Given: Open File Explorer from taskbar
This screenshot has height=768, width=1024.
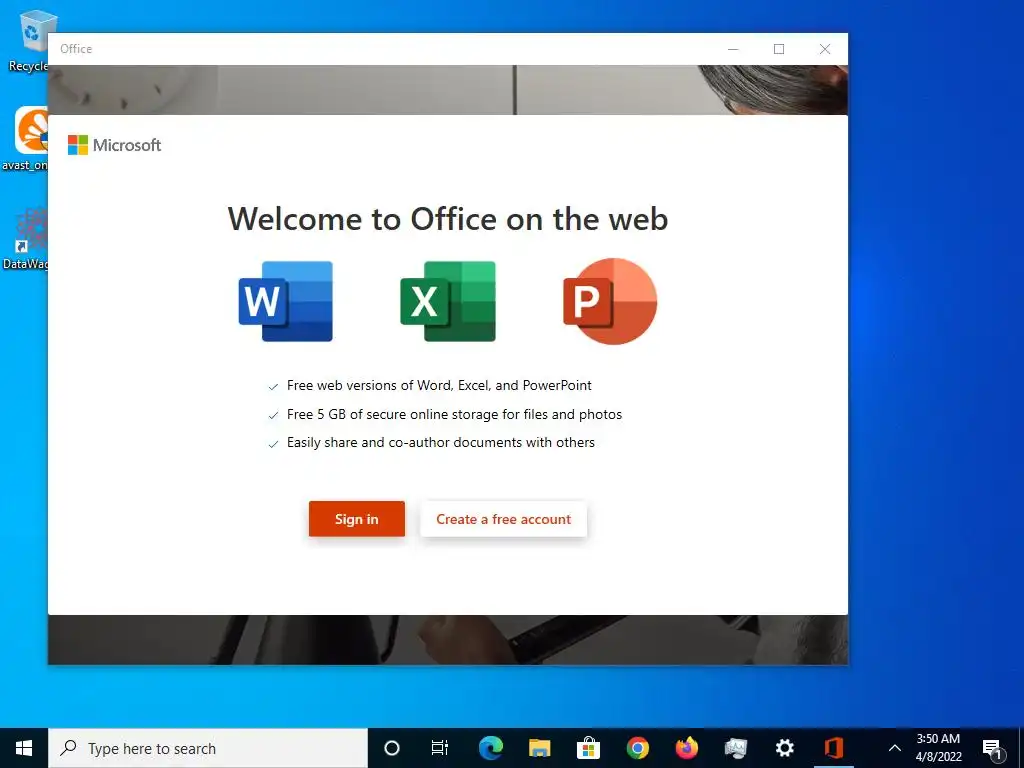Looking at the screenshot, I should 539,748.
